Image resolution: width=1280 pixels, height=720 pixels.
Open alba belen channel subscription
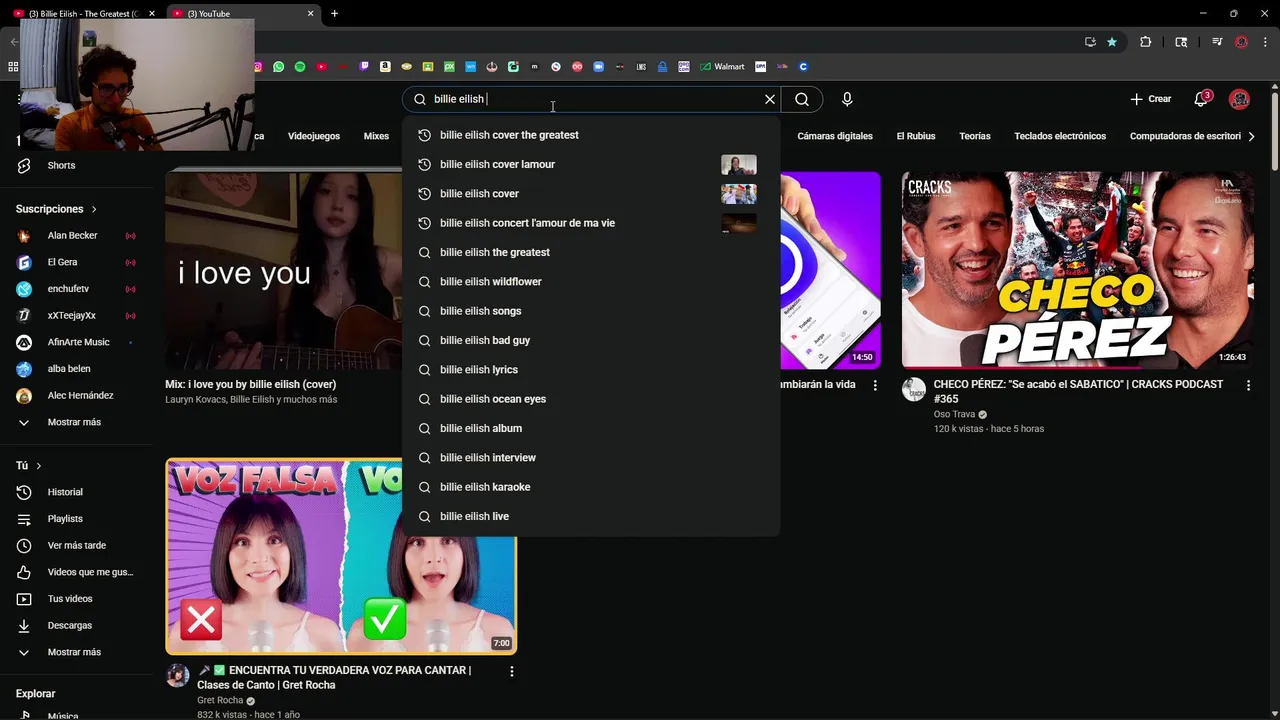pos(69,369)
